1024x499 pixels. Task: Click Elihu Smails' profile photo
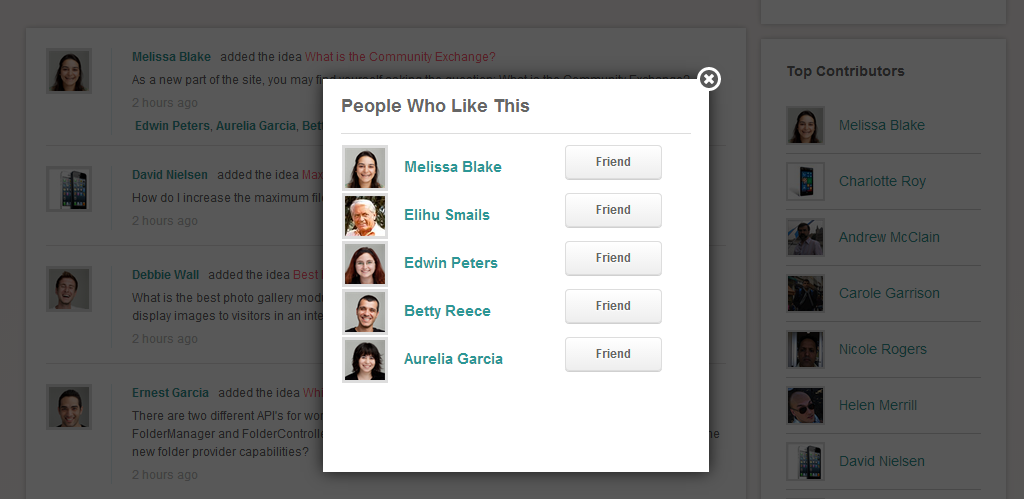pos(364,216)
